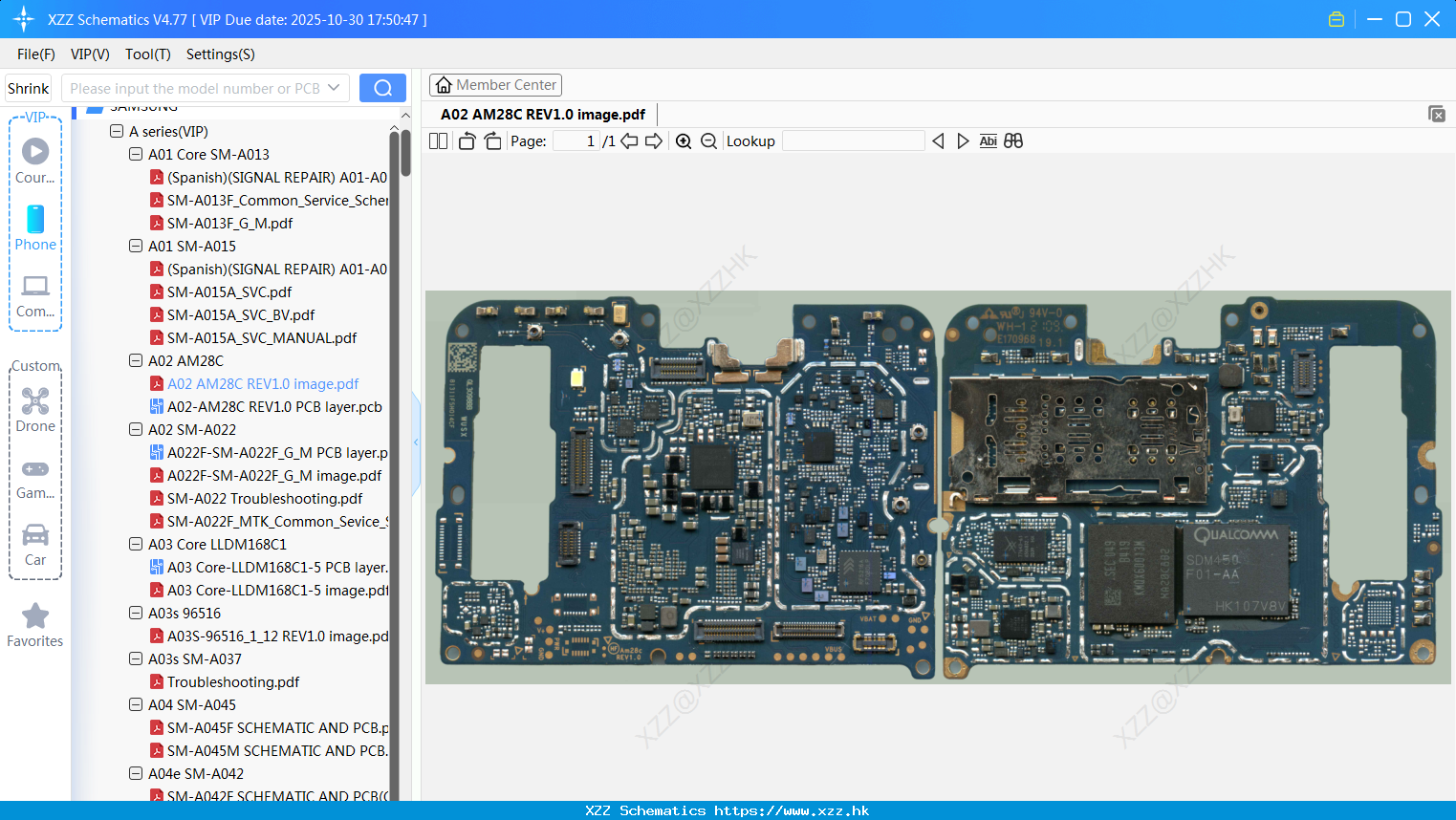The height and width of the screenshot is (820, 1456).
Task: Click the XZZ Schematics logo
Action: [x=24, y=19]
